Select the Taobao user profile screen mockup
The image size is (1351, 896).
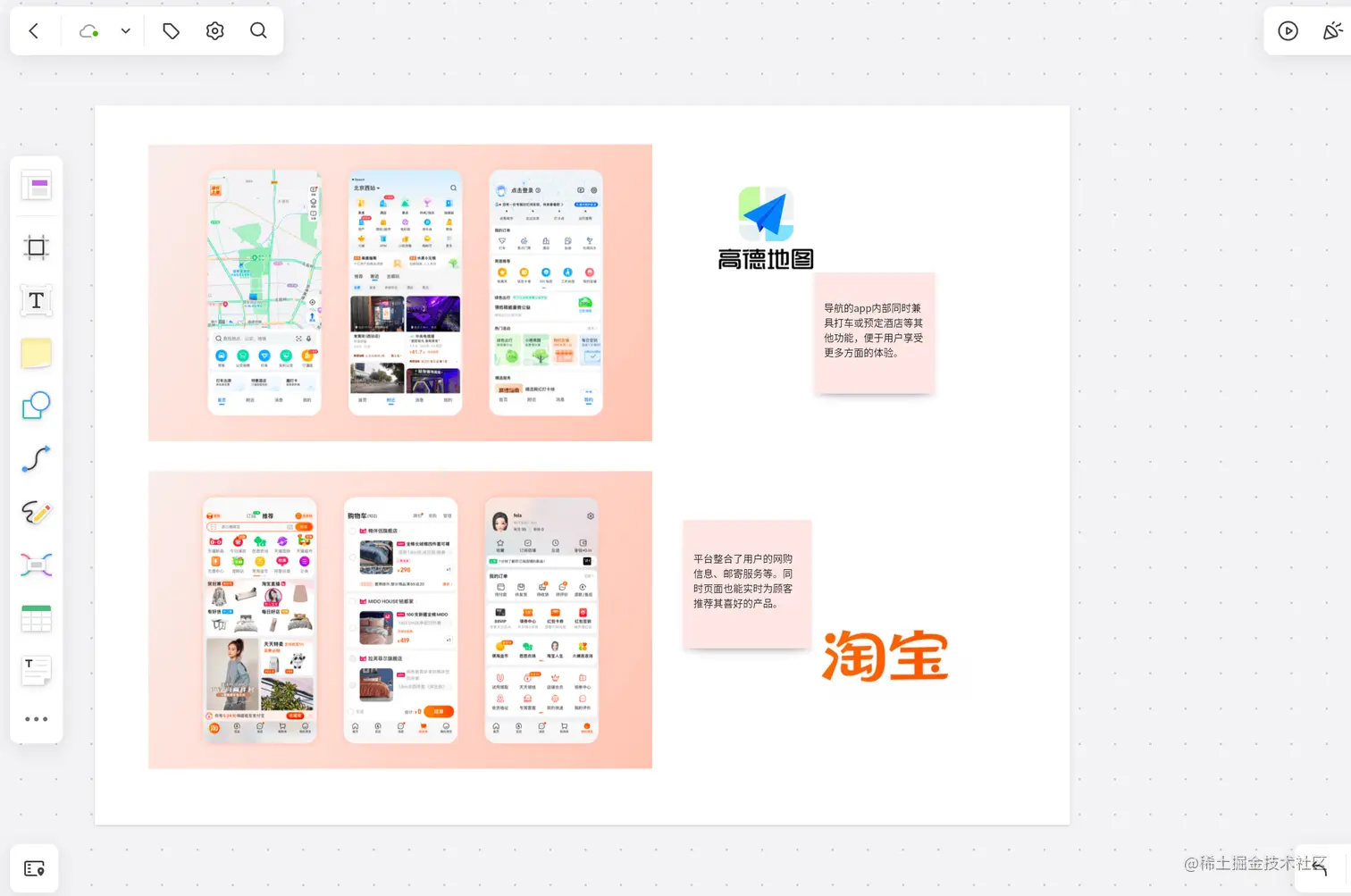[541, 620]
